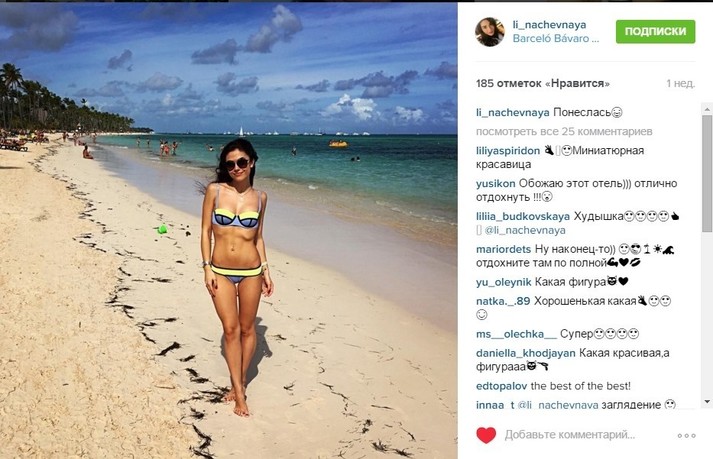Open mariordets commenter profile
Viewport: 713px width, 459px height.
pos(503,249)
